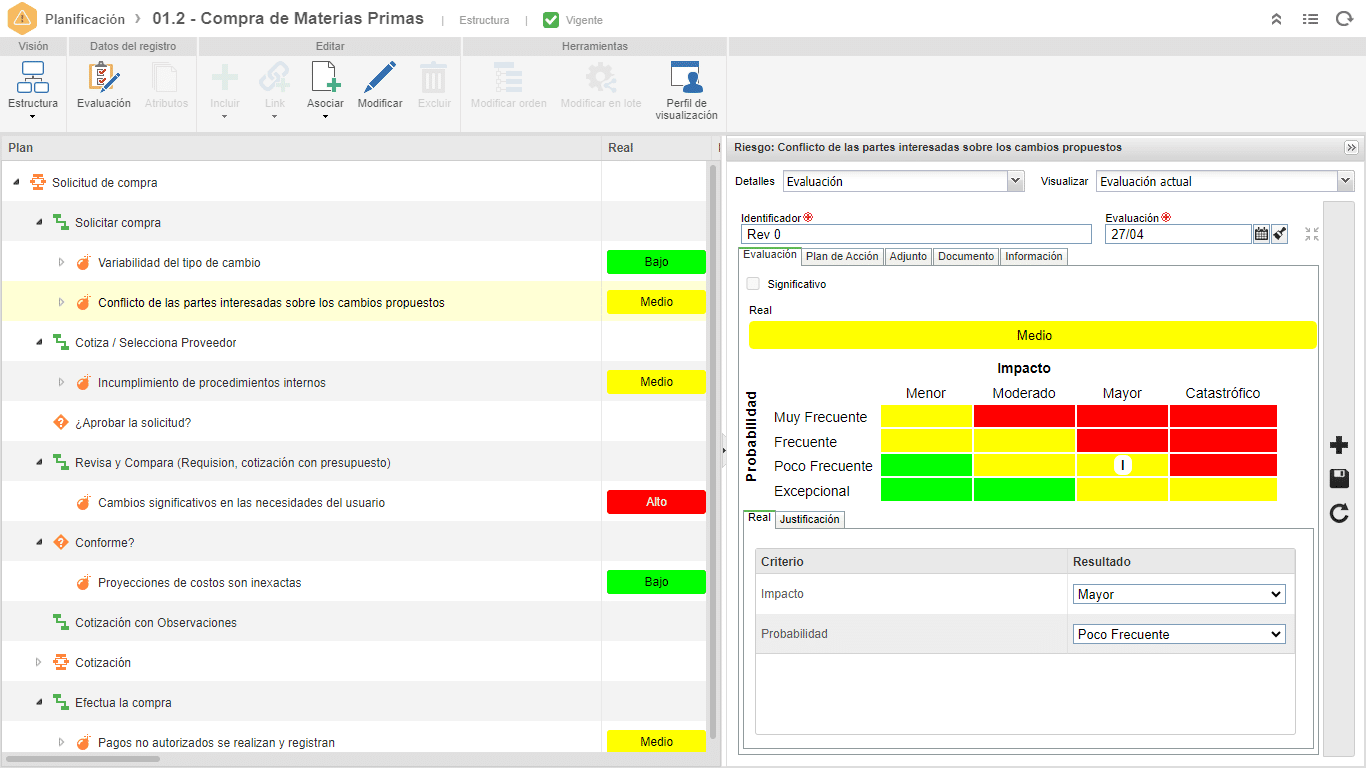
Task: Click into the Identificador field showing Rev 0
Action: pos(916,234)
